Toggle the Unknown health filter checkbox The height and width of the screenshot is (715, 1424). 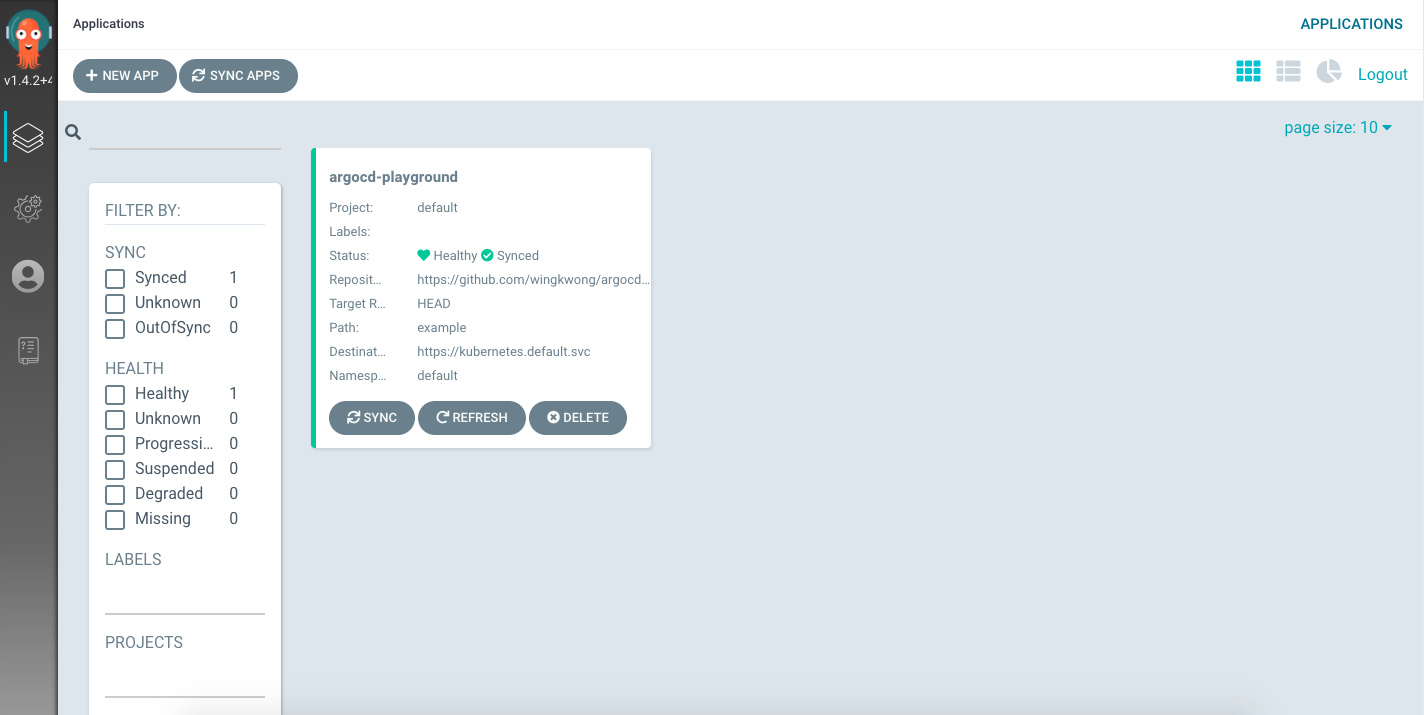click(115, 419)
